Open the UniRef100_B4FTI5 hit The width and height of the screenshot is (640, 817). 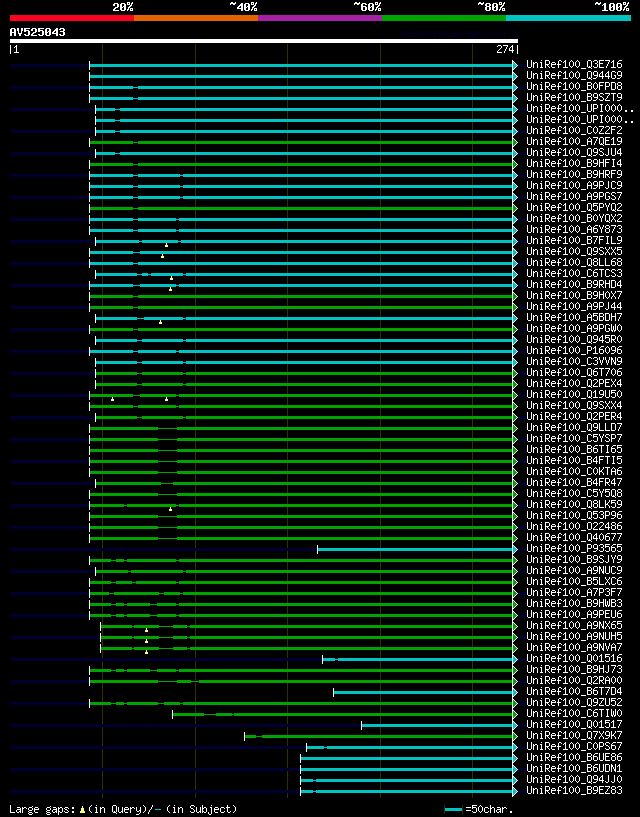574,461
